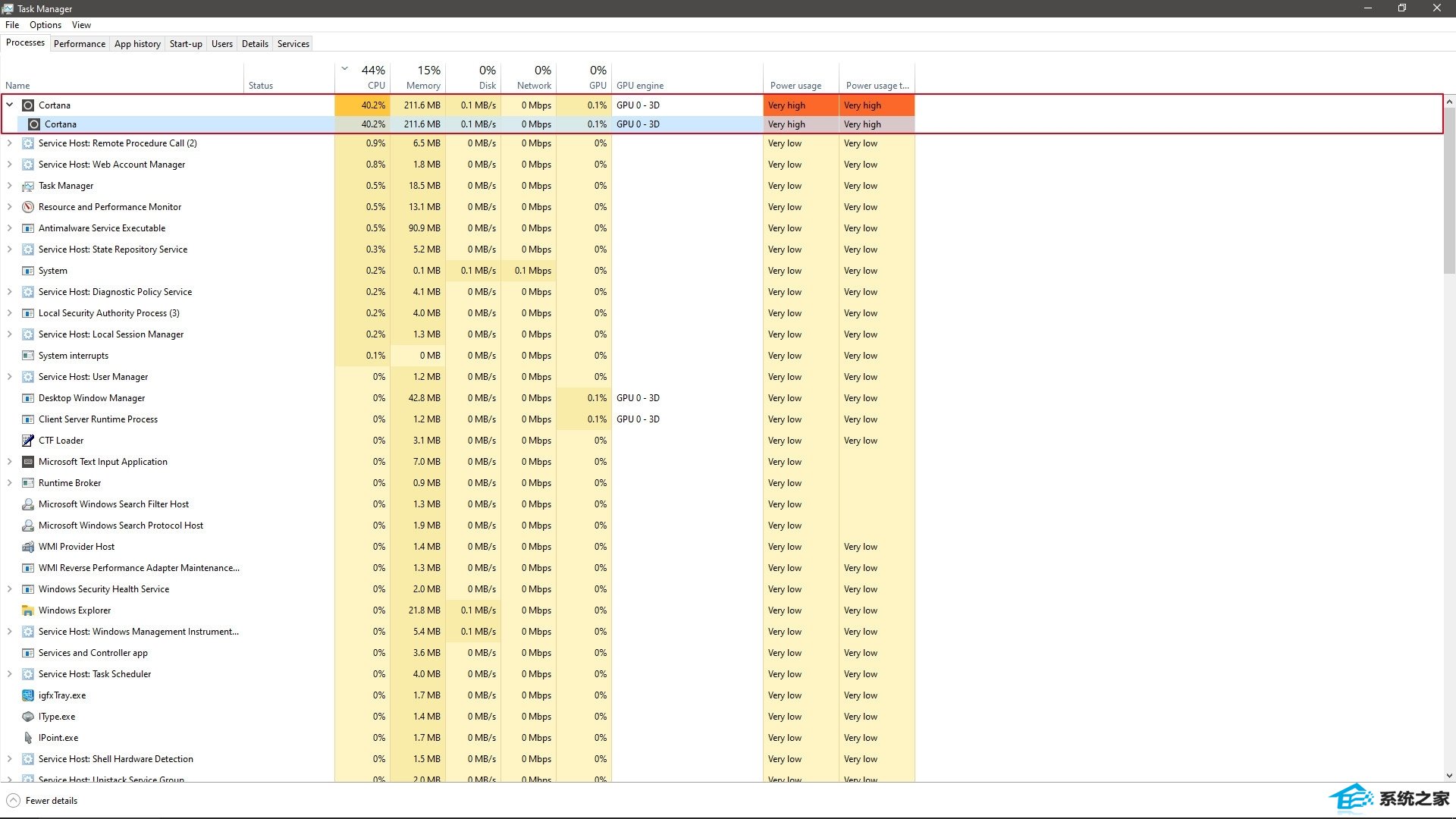Click the Microsoft Windows Search Filter Host icon

(x=28, y=504)
